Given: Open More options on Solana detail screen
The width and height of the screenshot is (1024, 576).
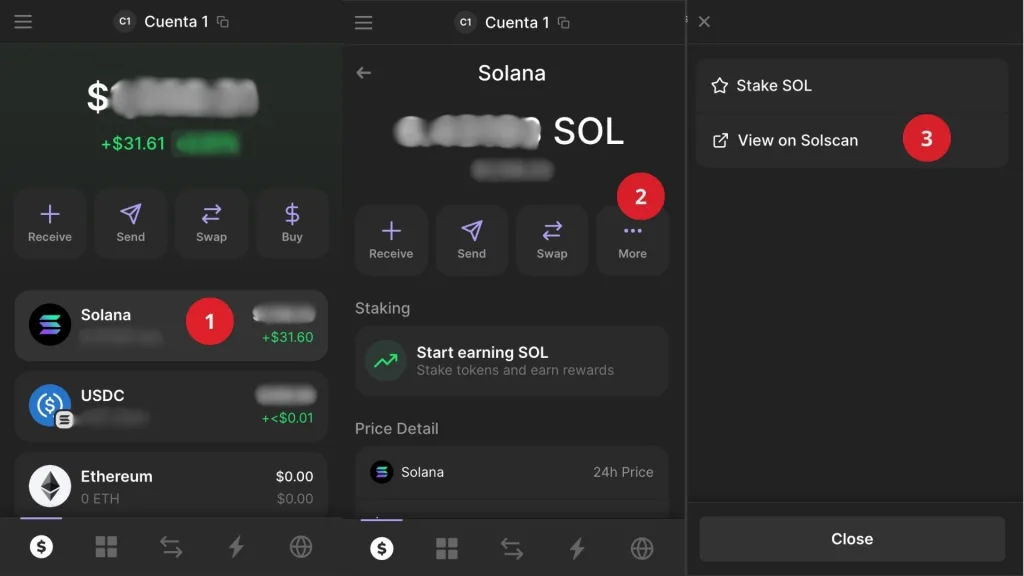Looking at the screenshot, I should tap(633, 240).
